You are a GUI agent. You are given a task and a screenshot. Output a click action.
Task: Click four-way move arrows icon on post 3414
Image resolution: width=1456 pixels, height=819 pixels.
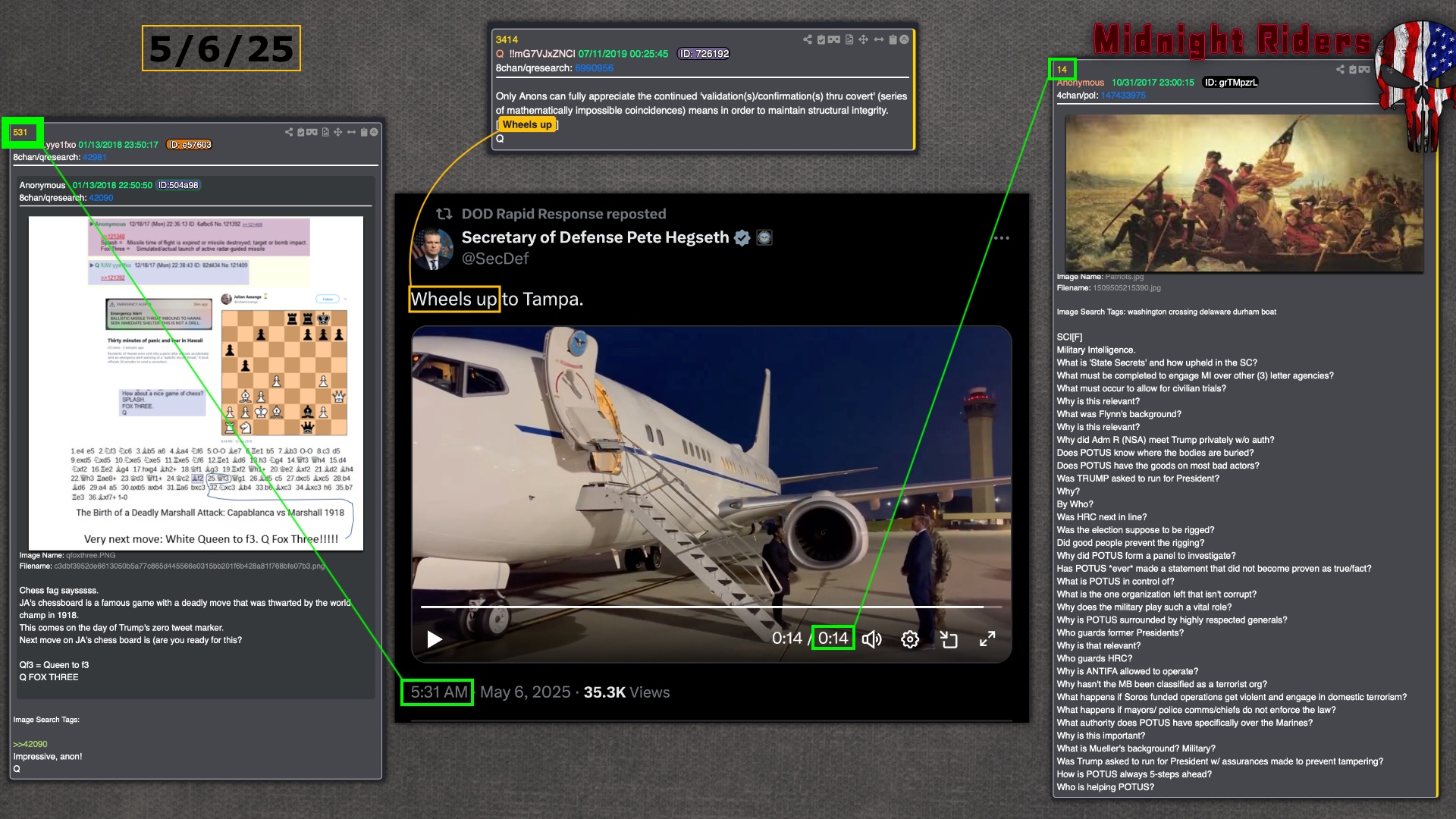pyautogui.click(x=863, y=39)
